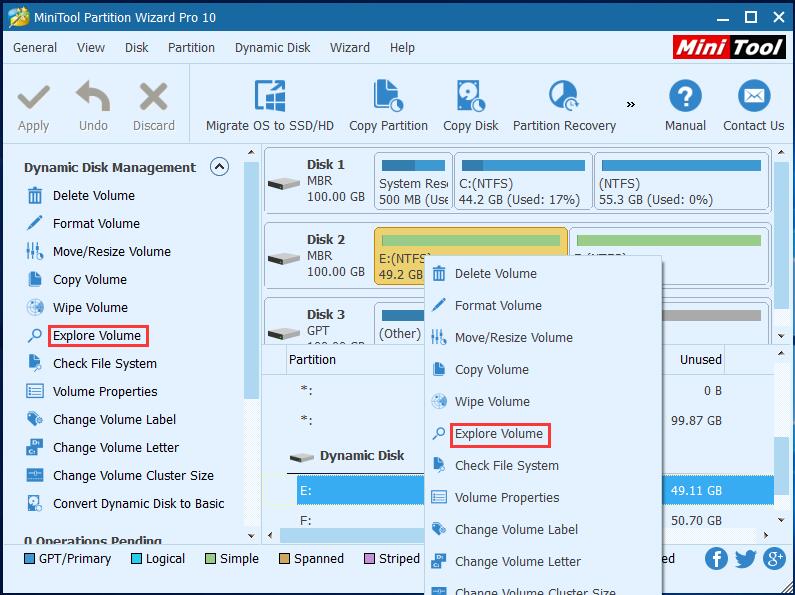Open the Facebook social icon
This screenshot has width=795, height=595.
pos(716,559)
